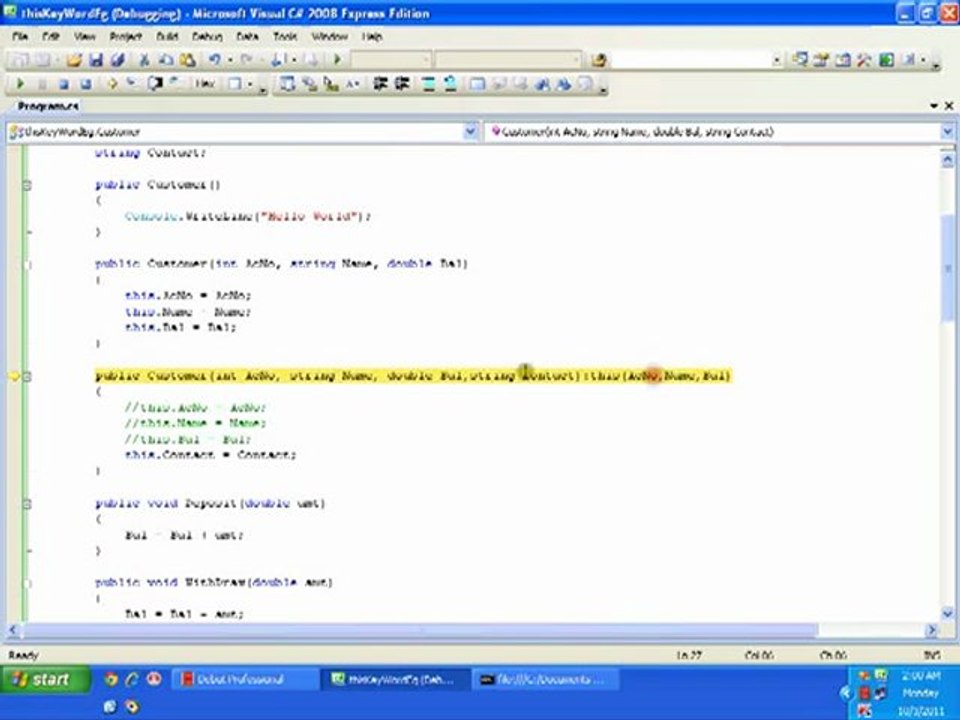Step Over the current statement
Viewport: 960px width, 720px height.
pos(154,84)
